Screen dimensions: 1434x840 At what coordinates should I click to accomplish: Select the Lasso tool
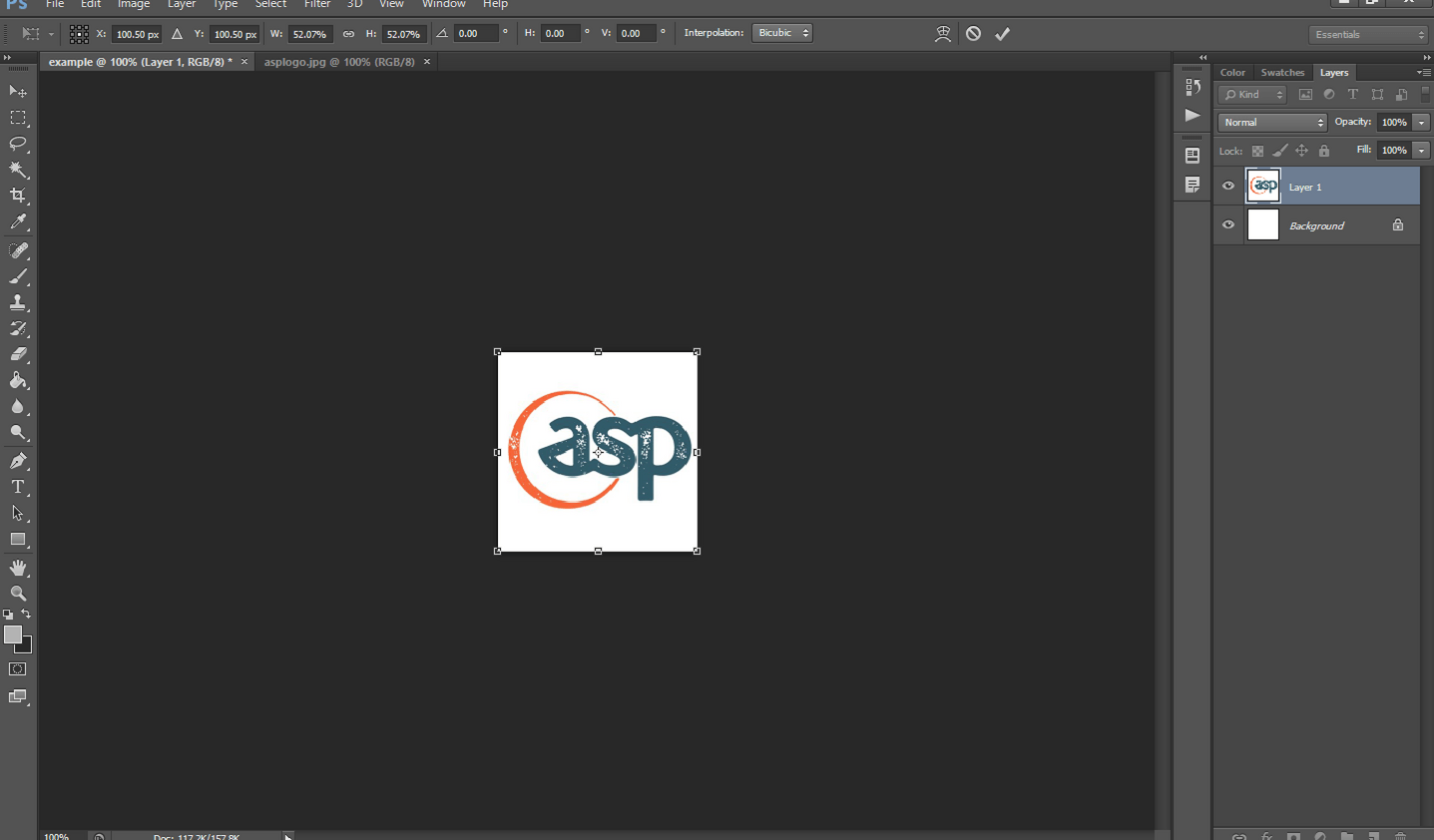pyautogui.click(x=18, y=144)
